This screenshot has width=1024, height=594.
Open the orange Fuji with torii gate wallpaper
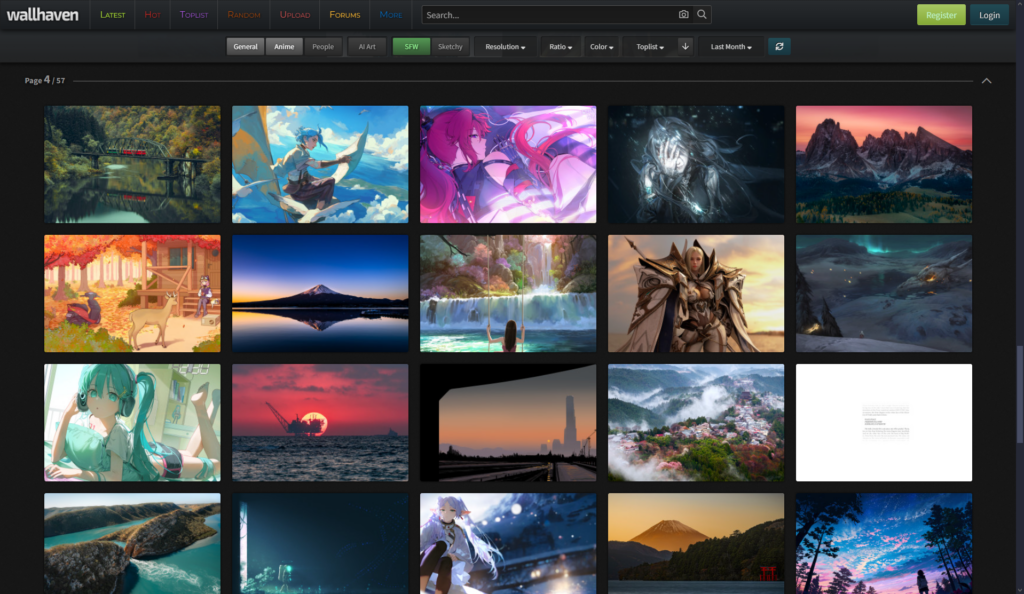pos(696,543)
